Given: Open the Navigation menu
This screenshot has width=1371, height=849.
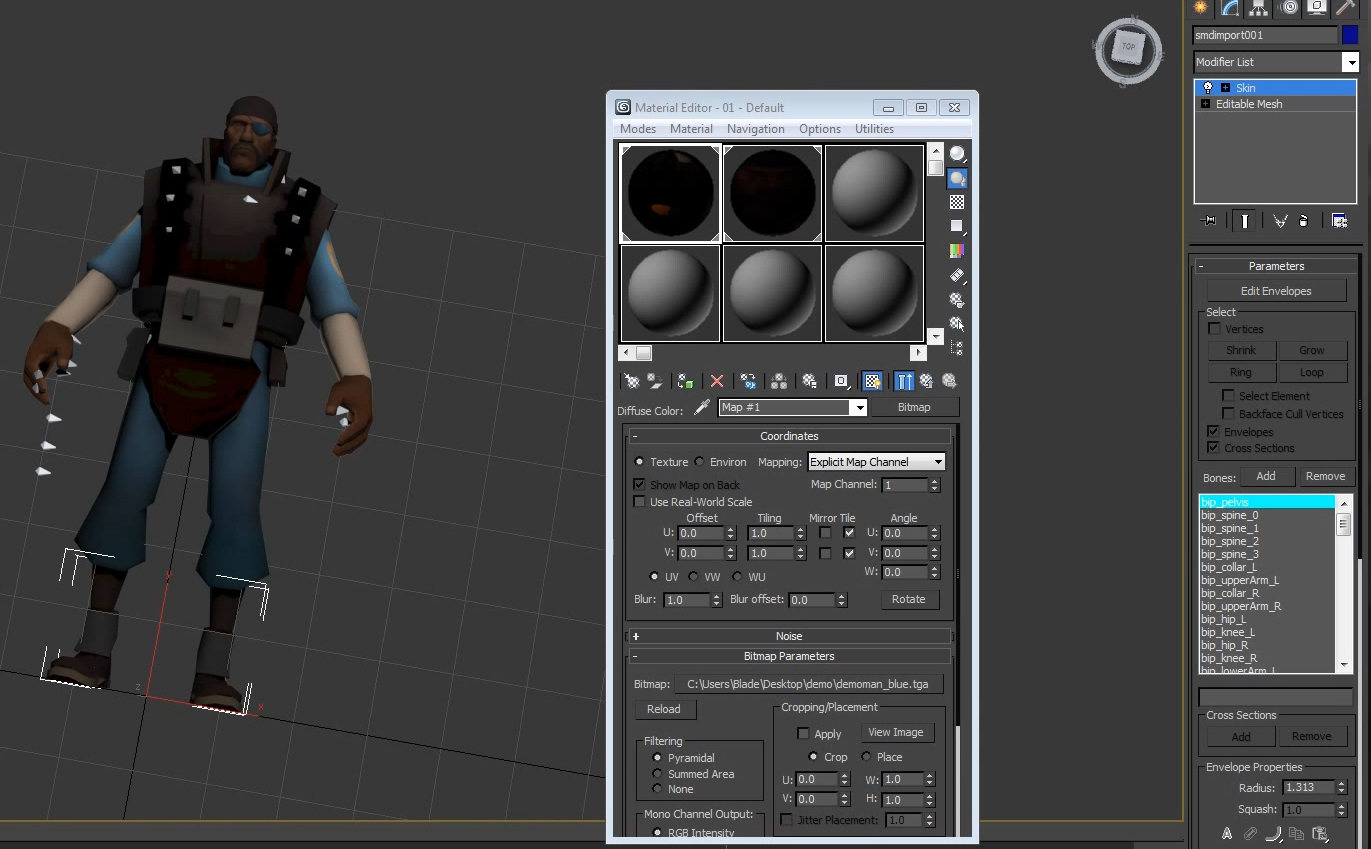Looking at the screenshot, I should [x=755, y=129].
